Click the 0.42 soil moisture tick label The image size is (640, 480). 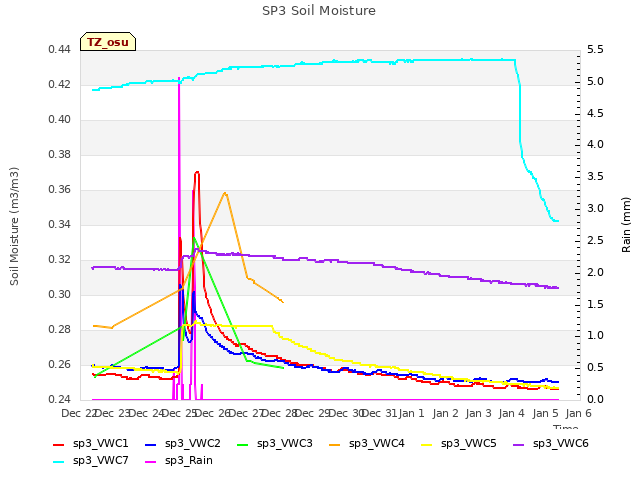point(59,84)
